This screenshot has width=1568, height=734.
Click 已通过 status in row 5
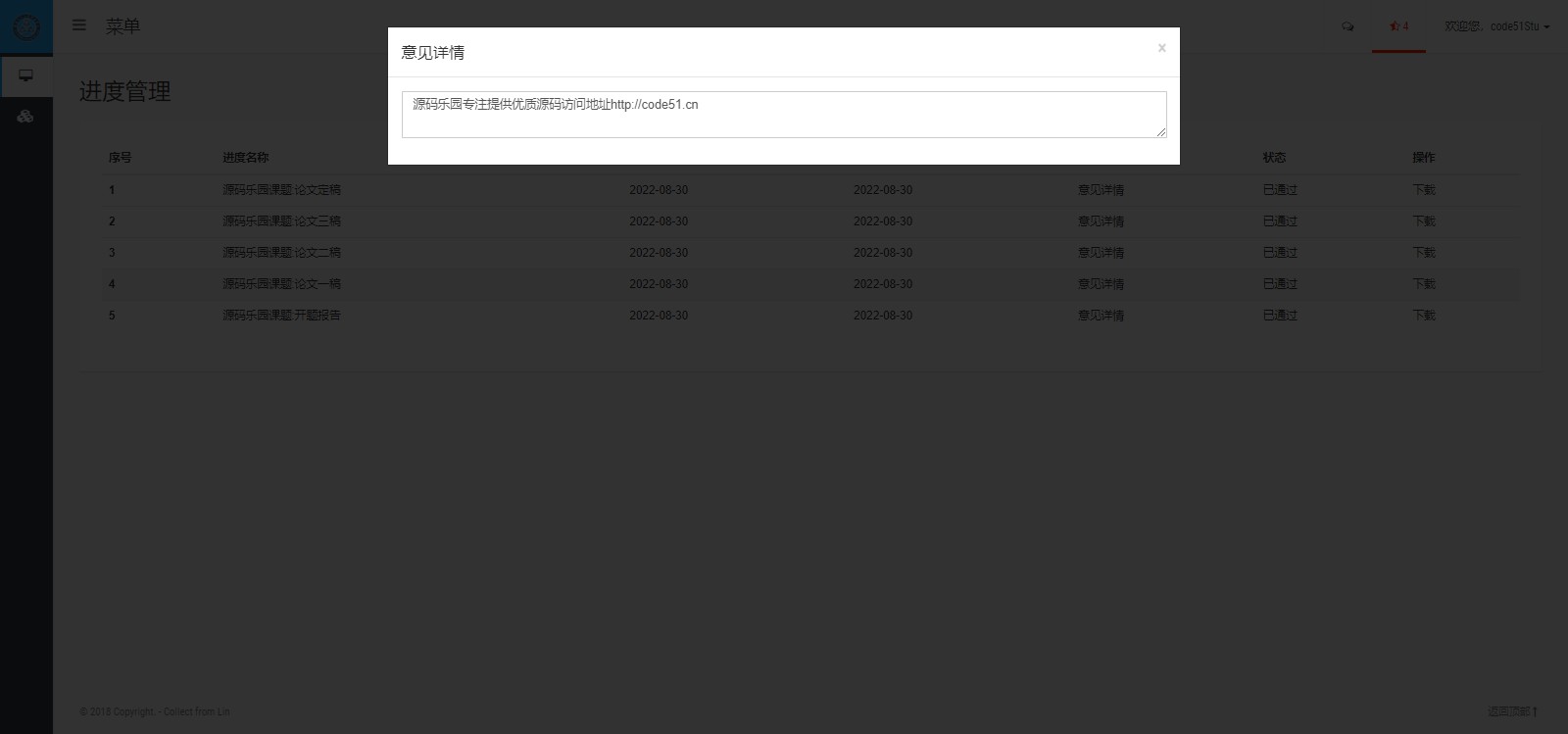click(x=1280, y=316)
